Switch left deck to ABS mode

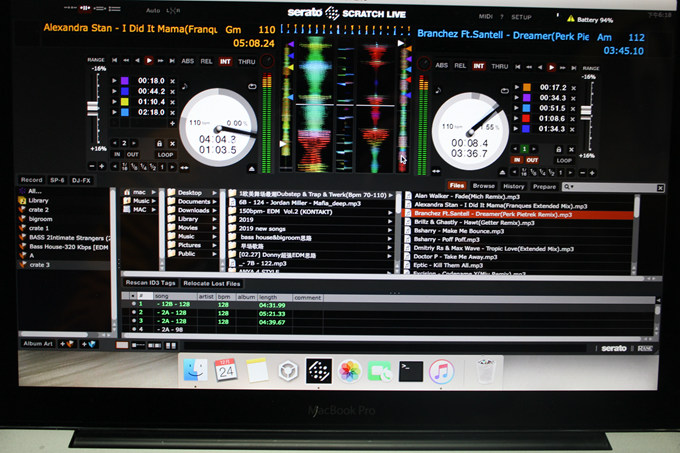187,61
